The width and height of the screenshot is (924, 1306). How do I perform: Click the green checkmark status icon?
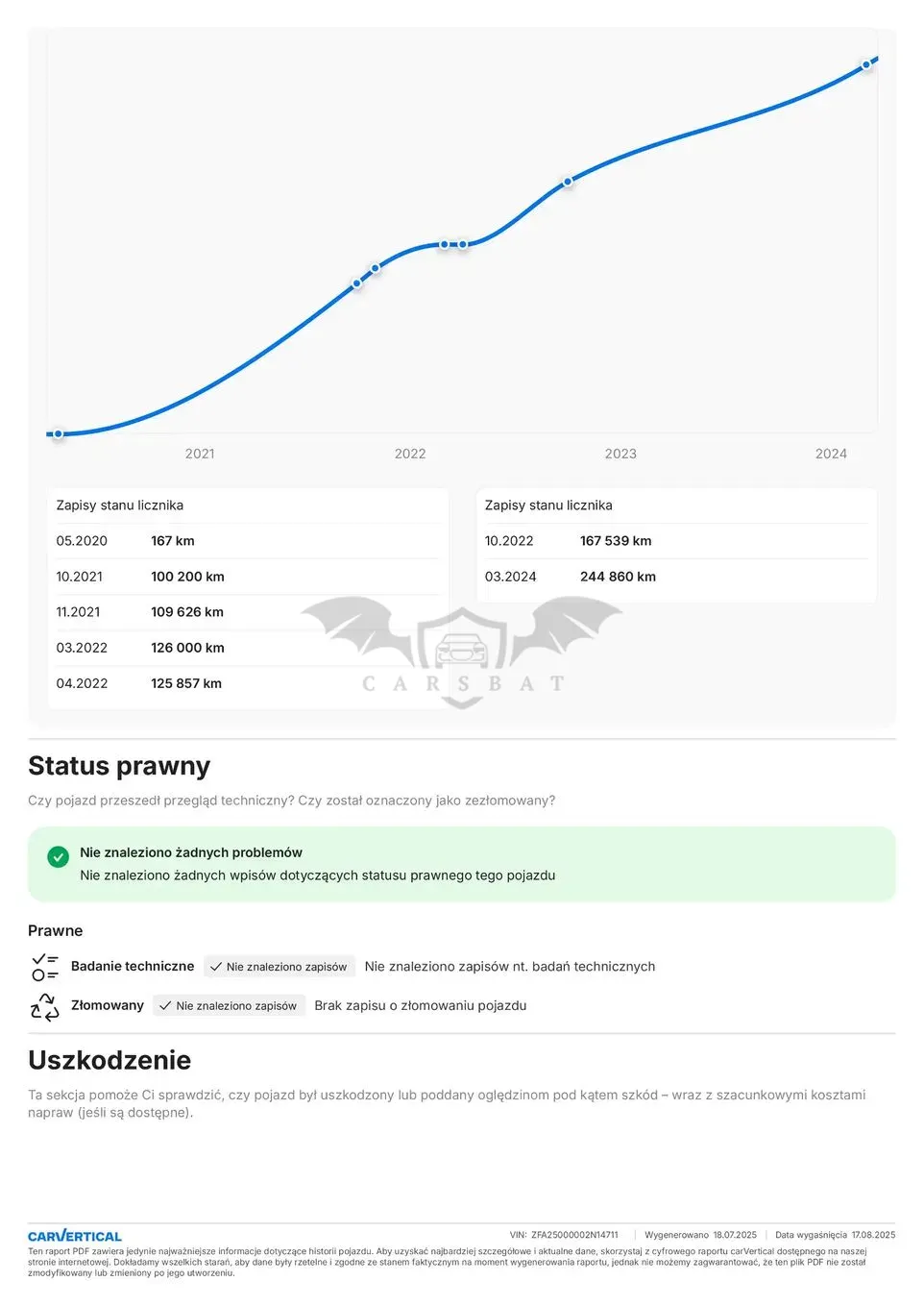click(x=59, y=856)
